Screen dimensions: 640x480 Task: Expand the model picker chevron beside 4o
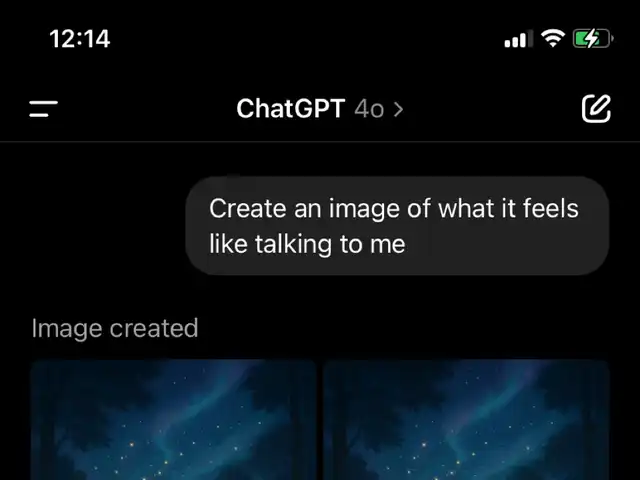pyautogui.click(x=398, y=109)
